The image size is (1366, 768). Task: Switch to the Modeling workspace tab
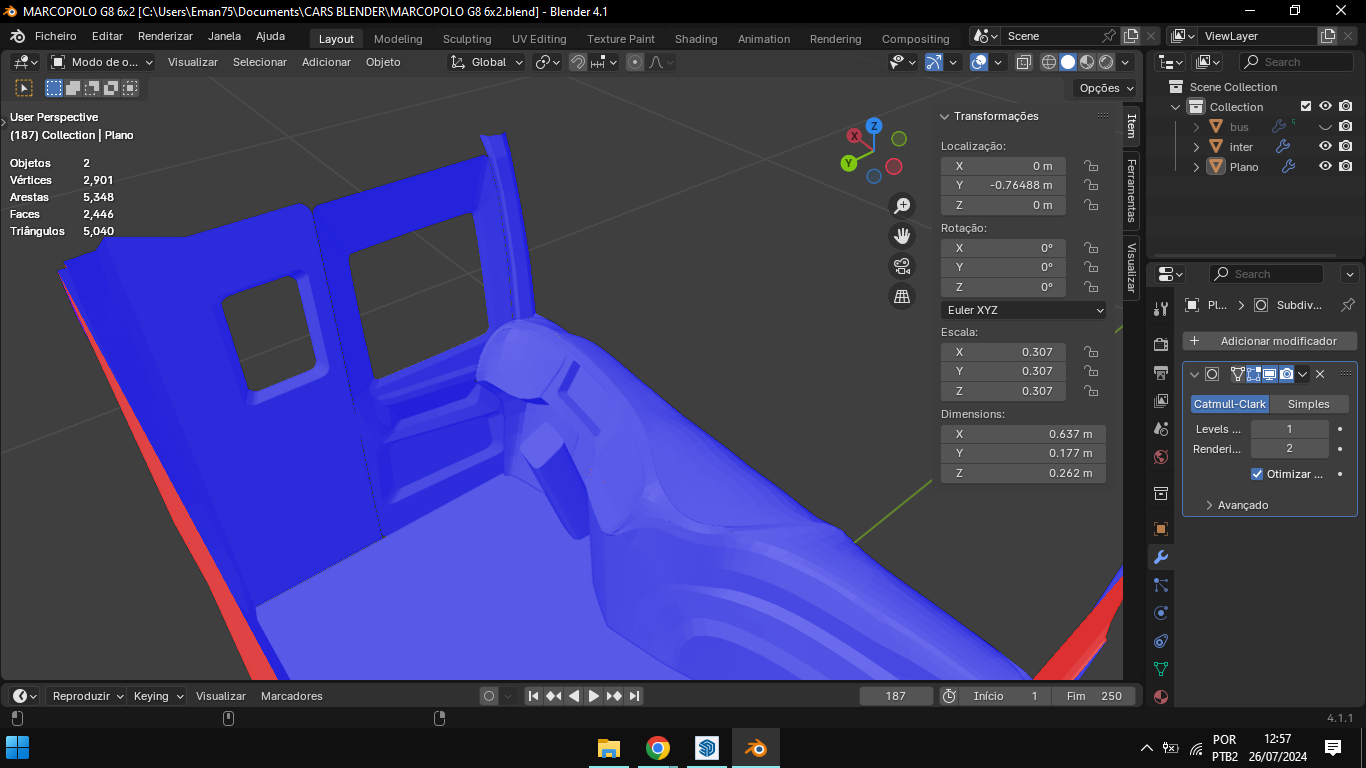pos(398,39)
